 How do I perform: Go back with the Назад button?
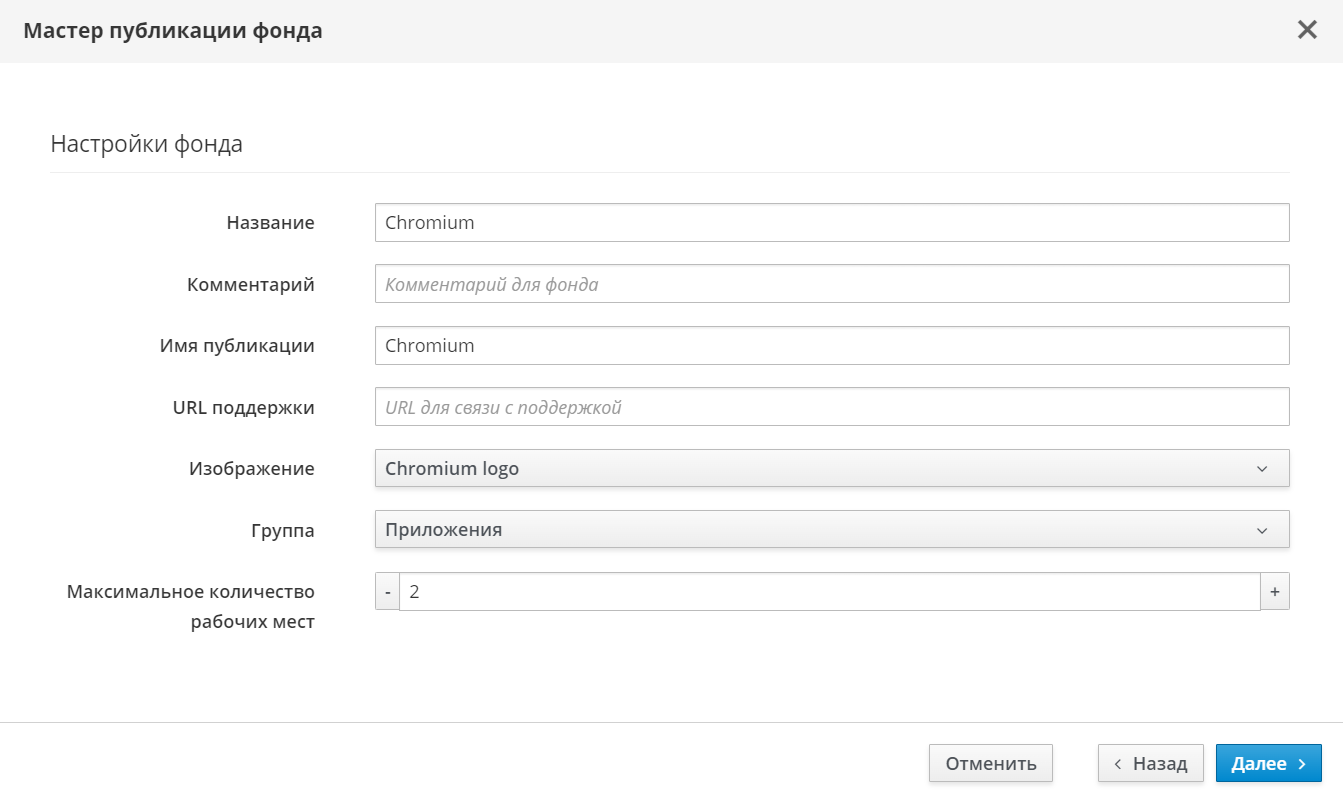click(1150, 763)
